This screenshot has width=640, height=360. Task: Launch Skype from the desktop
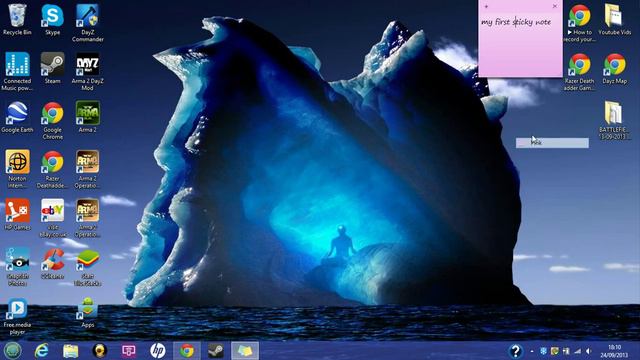[x=52, y=20]
